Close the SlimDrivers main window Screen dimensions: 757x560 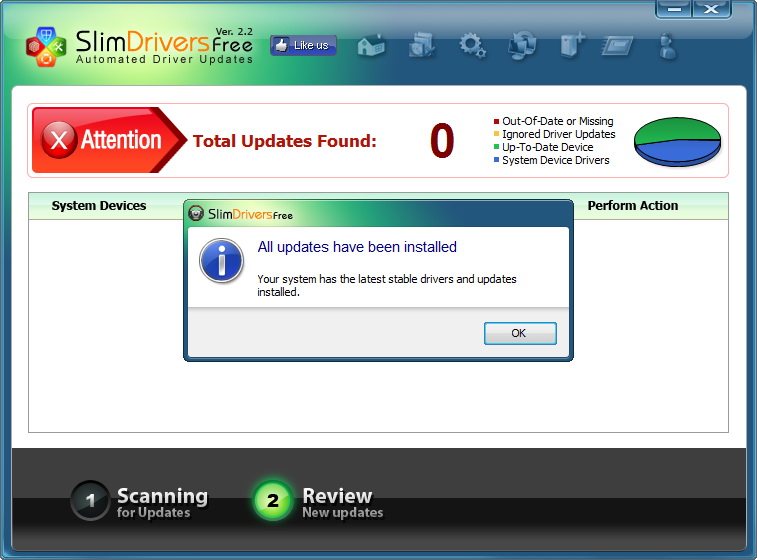pyautogui.click(x=711, y=9)
